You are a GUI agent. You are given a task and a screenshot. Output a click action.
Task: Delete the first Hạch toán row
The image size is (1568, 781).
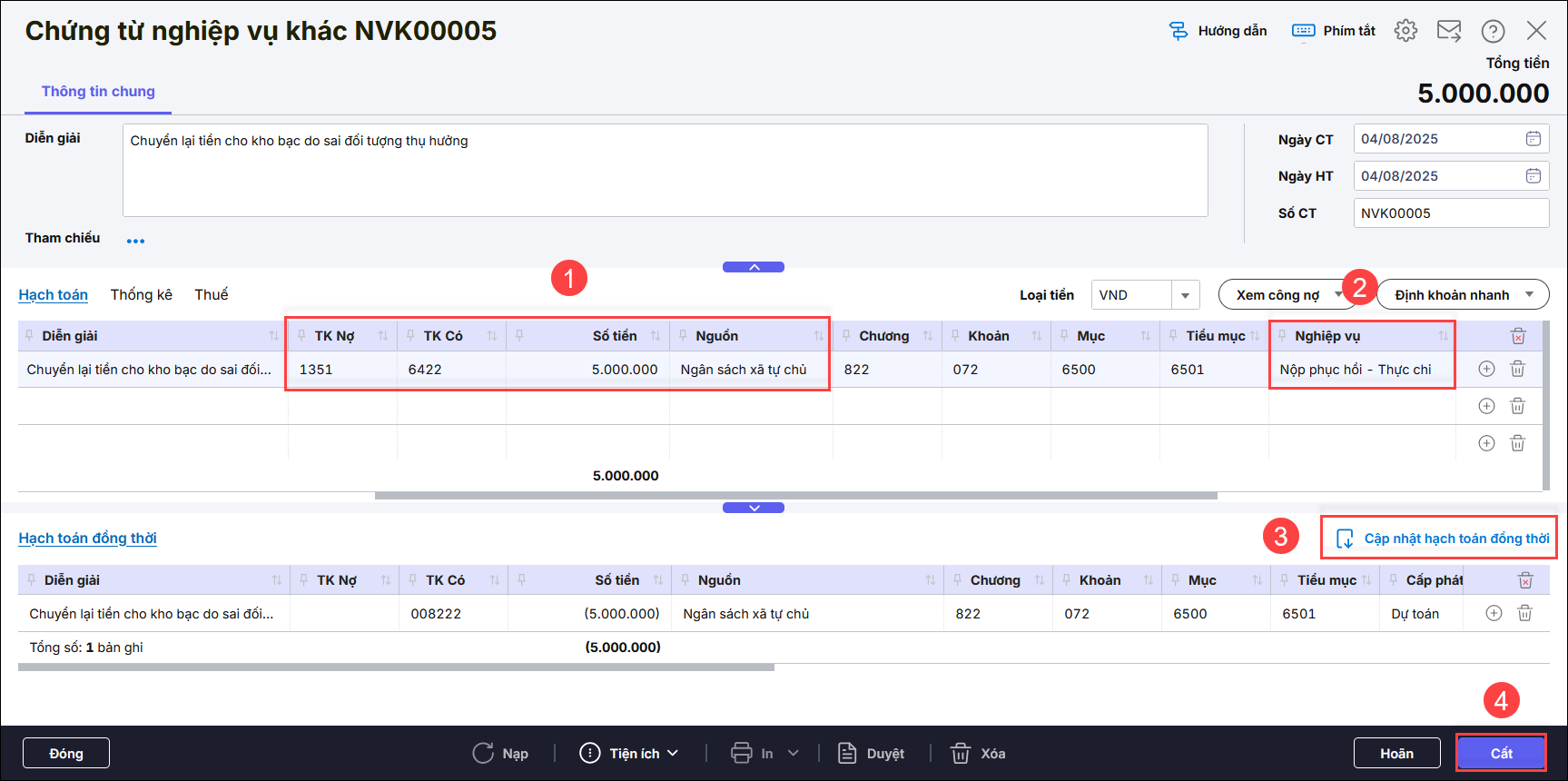[x=1517, y=369]
